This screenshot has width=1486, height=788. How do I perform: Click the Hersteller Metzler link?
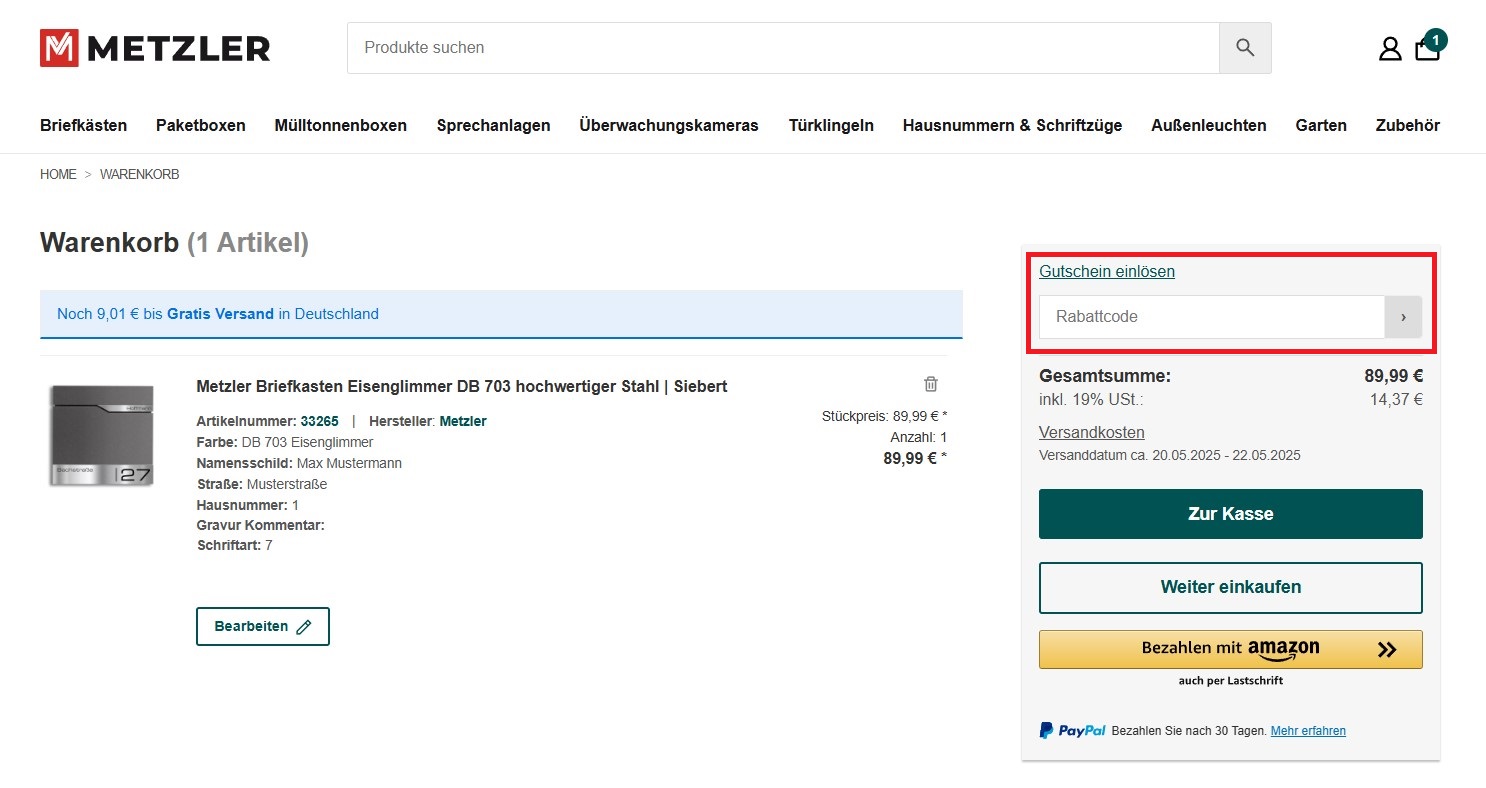pos(463,421)
